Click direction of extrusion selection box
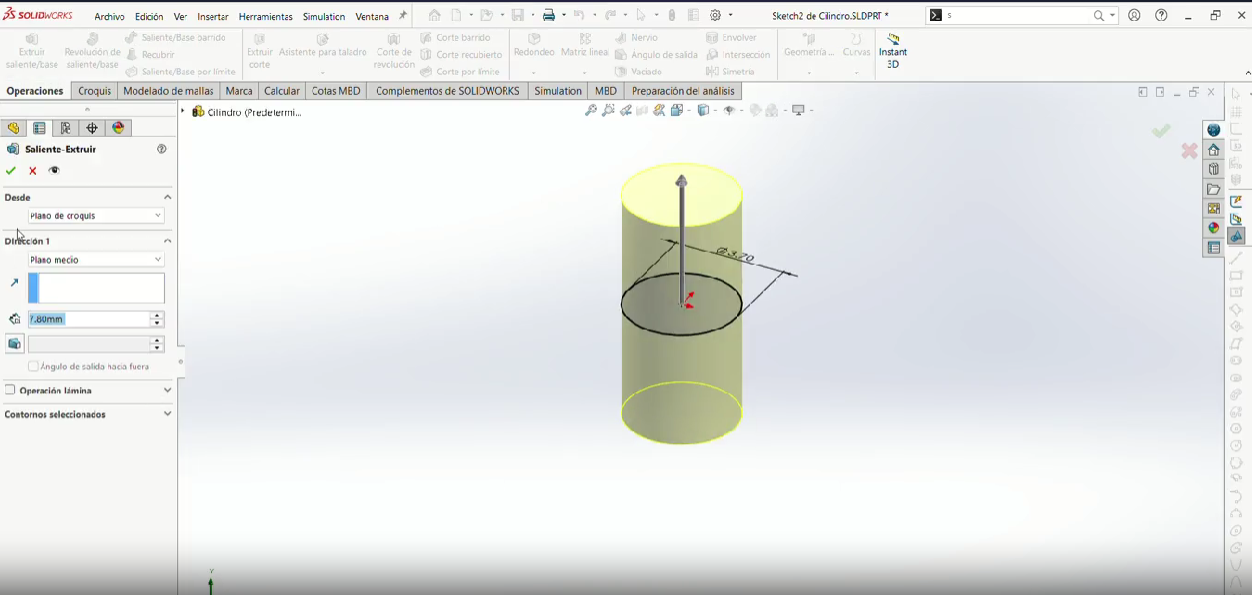The width and height of the screenshot is (1252, 595). click(96, 288)
